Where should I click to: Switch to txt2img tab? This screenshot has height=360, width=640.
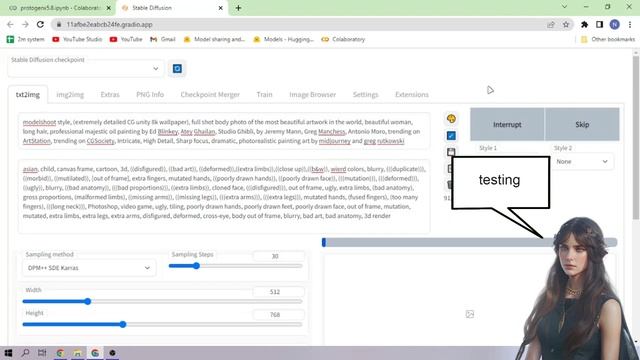[x=28, y=95]
